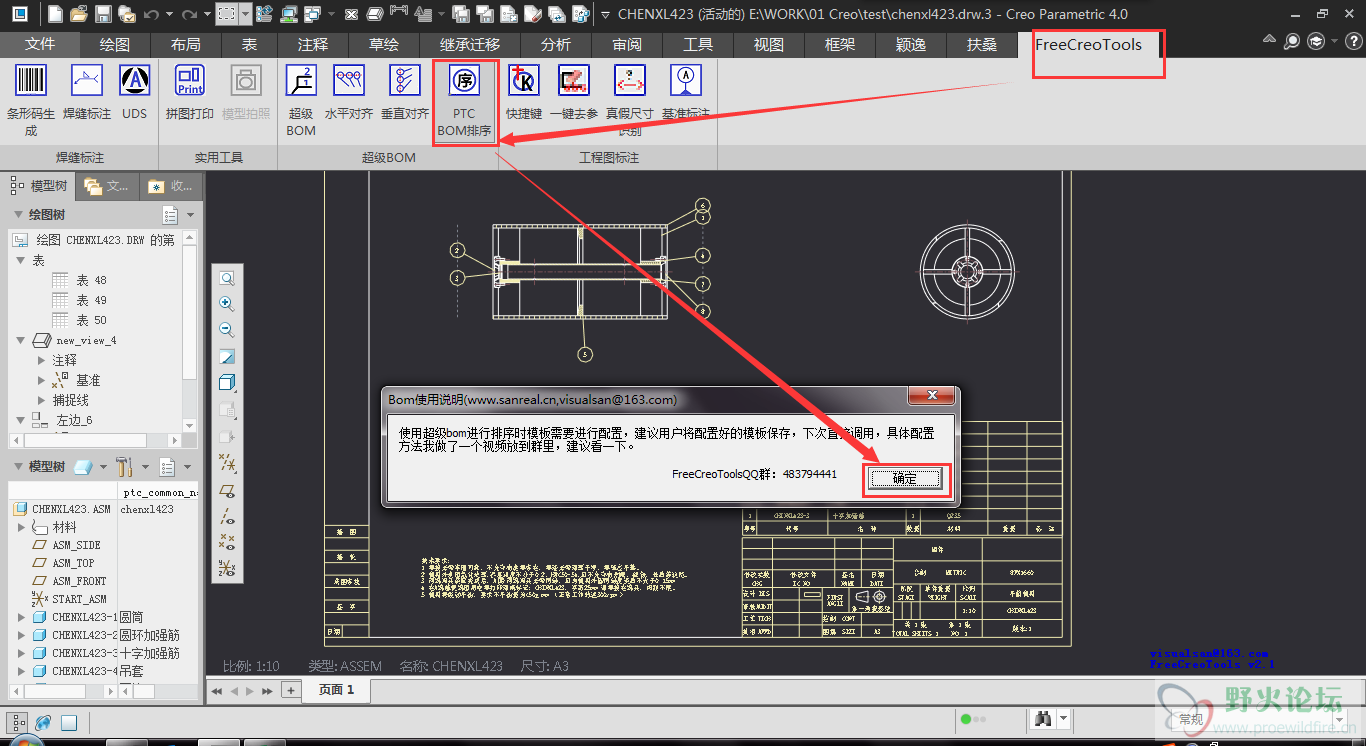Screen dimensions: 1366x746
Task: Open the 审阅 ribbon tab
Action: [x=627, y=45]
